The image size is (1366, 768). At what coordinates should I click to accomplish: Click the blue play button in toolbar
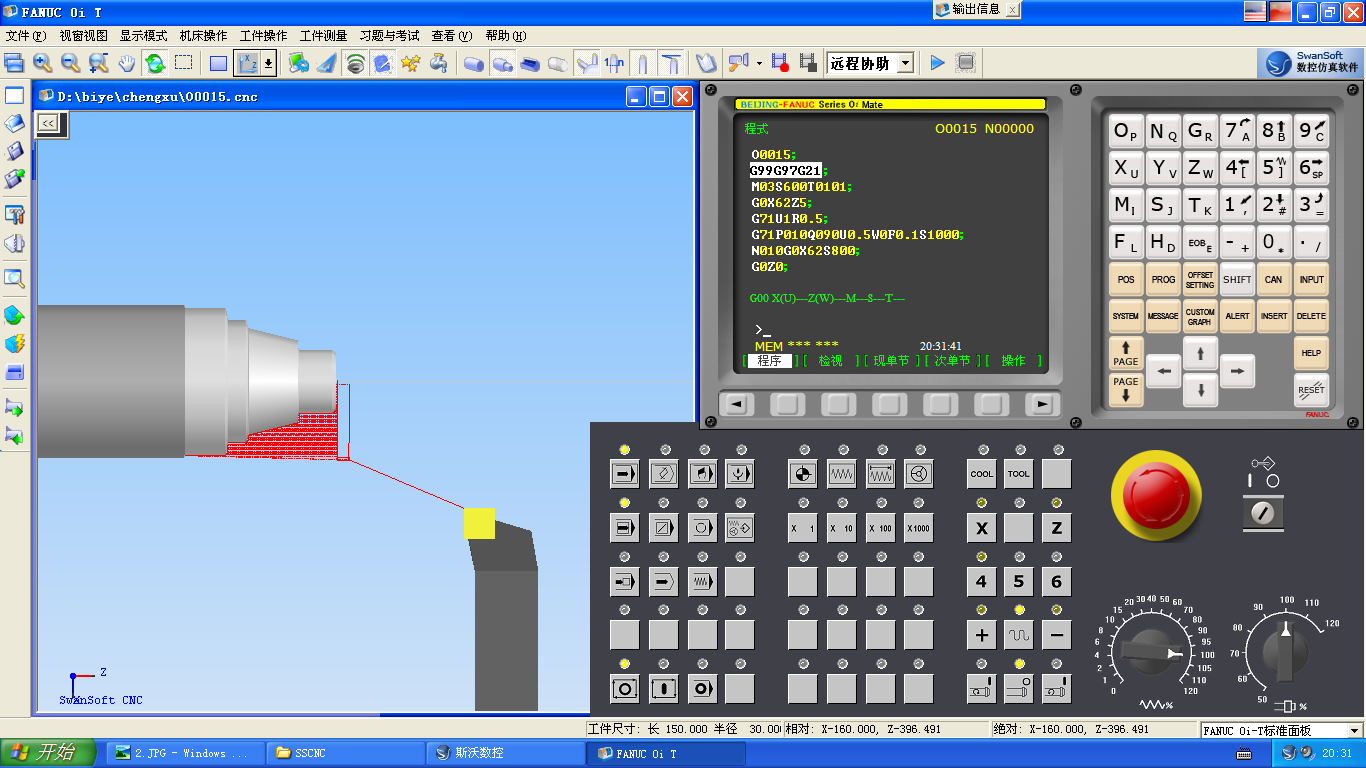[937, 63]
